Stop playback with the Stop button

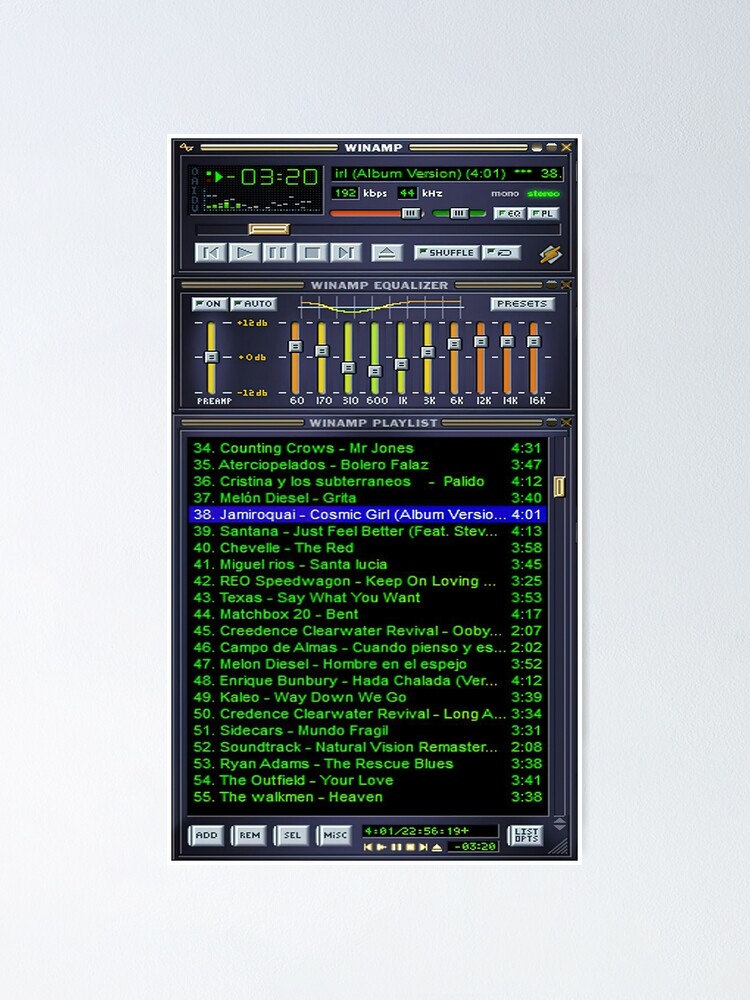(312, 253)
